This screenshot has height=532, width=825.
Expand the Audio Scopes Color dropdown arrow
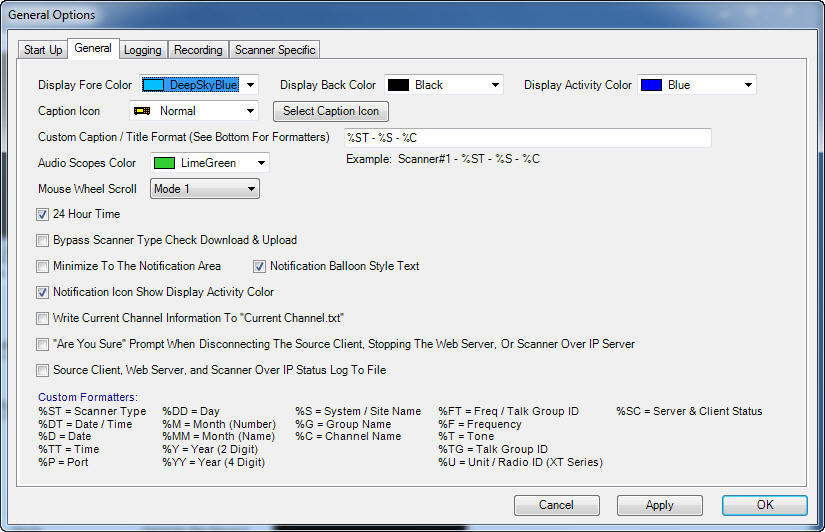click(261, 163)
